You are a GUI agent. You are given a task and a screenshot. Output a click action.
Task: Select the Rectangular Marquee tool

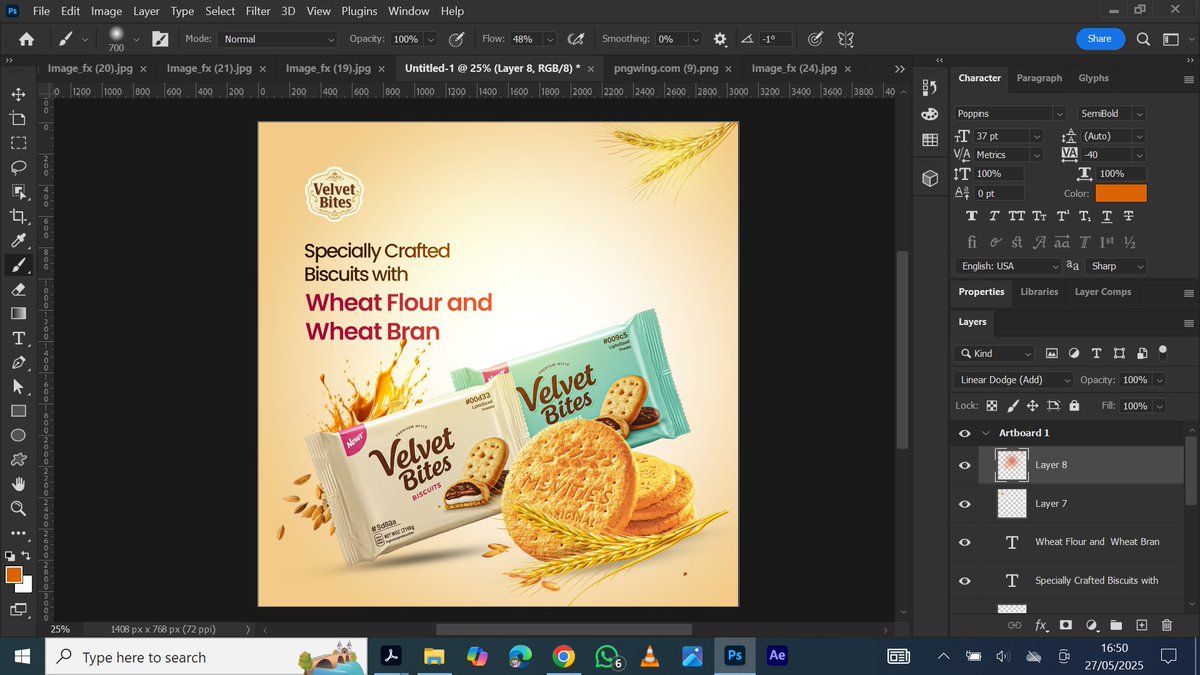(x=18, y=143)
